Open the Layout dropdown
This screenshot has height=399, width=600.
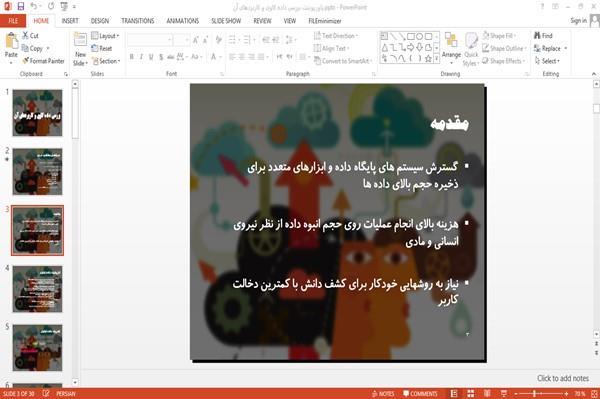click(105, 36)
